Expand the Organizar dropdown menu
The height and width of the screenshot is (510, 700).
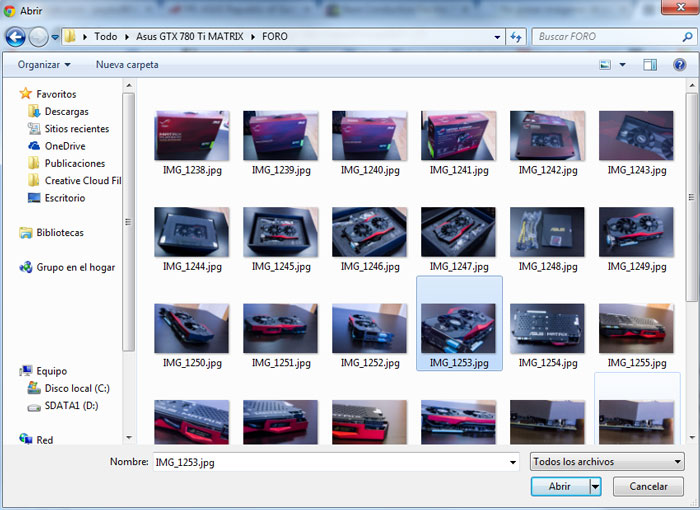tap(44, 65)
